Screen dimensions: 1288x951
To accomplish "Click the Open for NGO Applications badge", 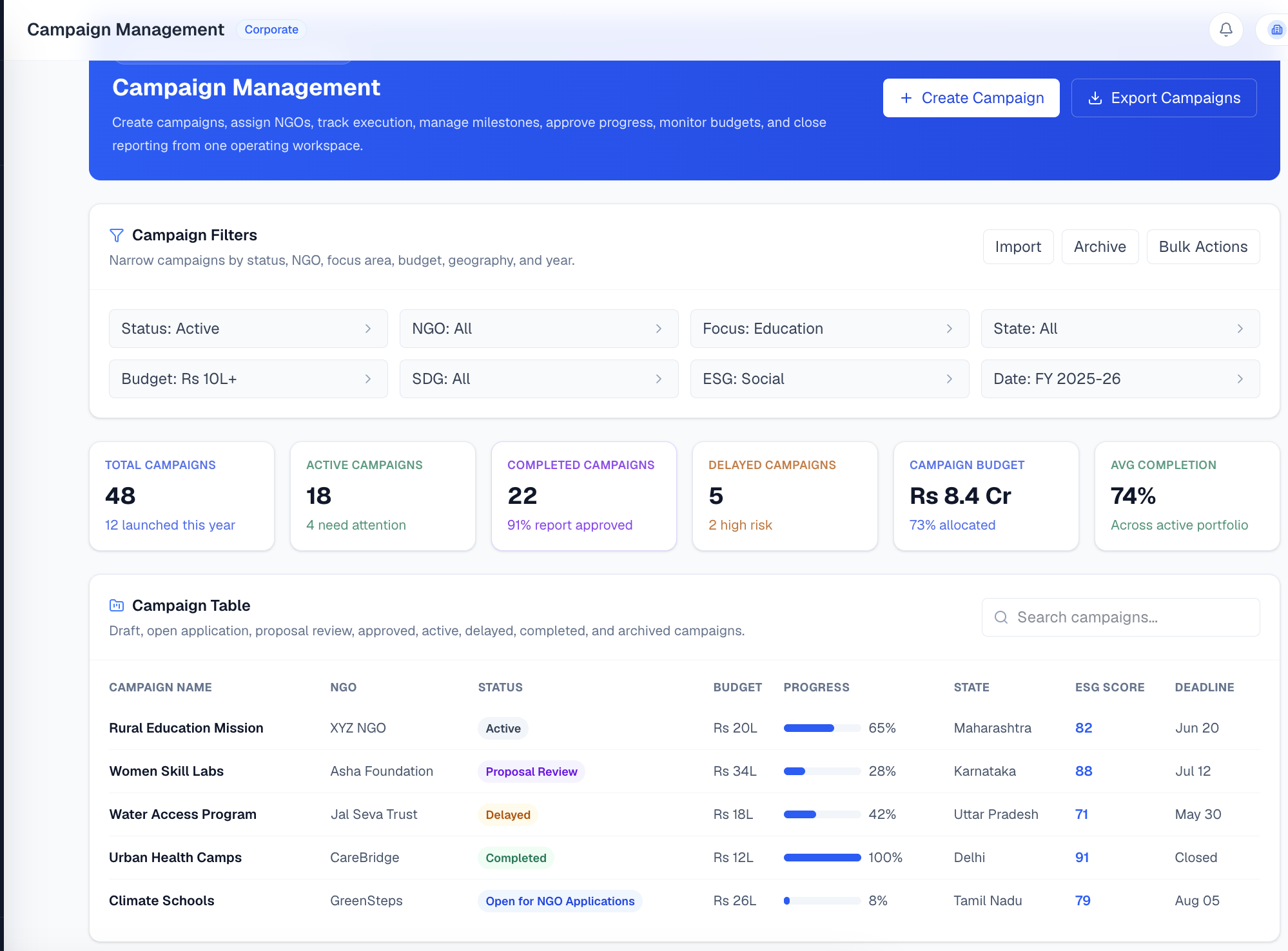I will [x=560, y=901].
